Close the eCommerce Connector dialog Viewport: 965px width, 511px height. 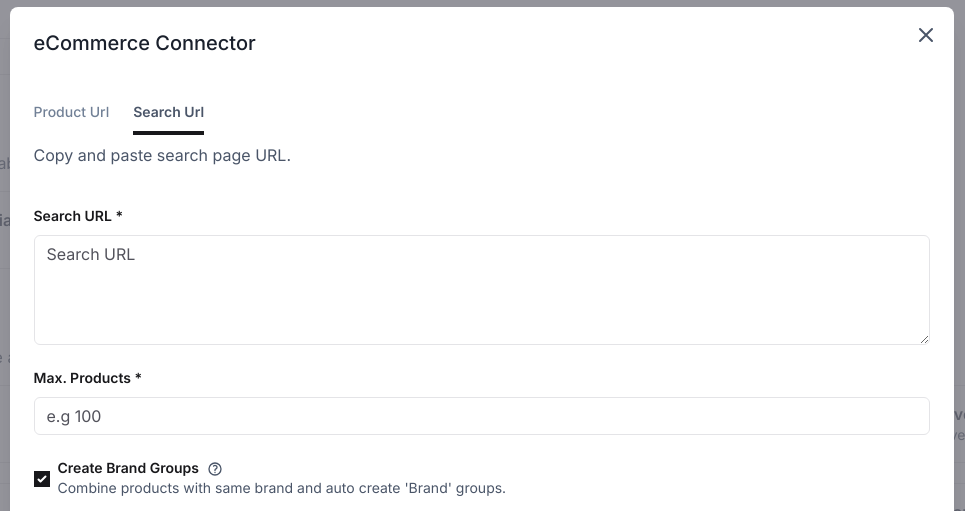coord(926,36)
